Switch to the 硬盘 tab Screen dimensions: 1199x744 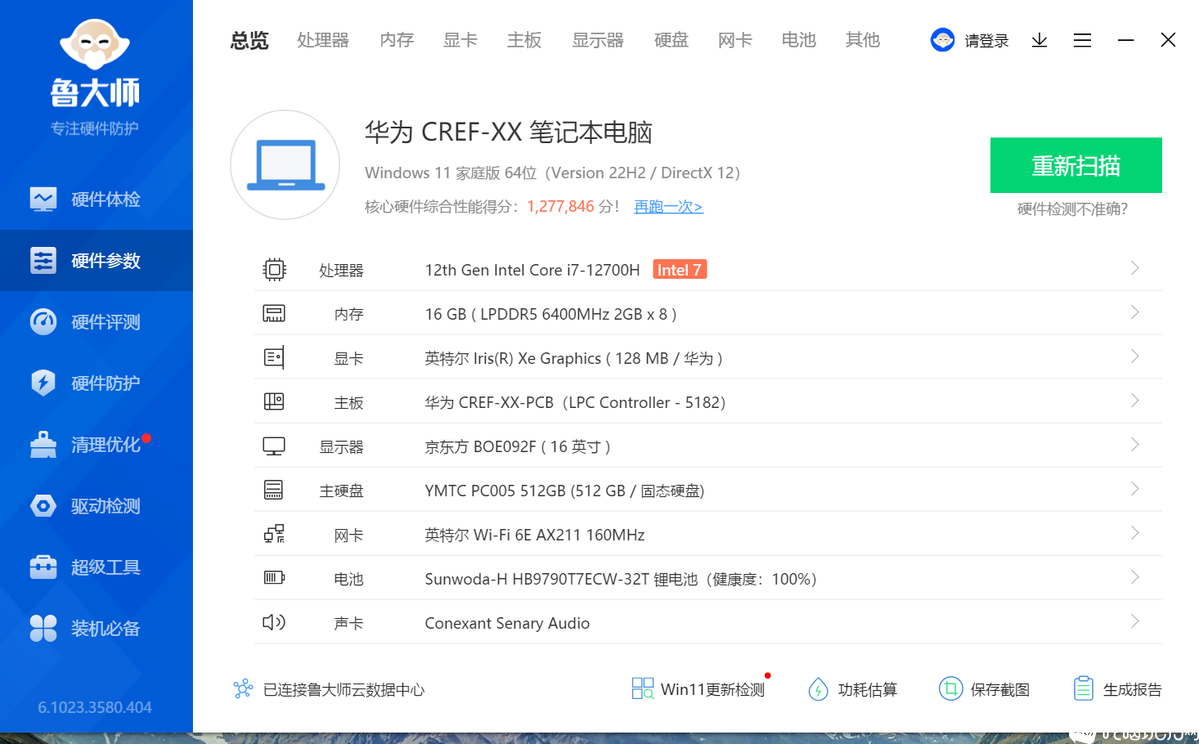(671, 41)
